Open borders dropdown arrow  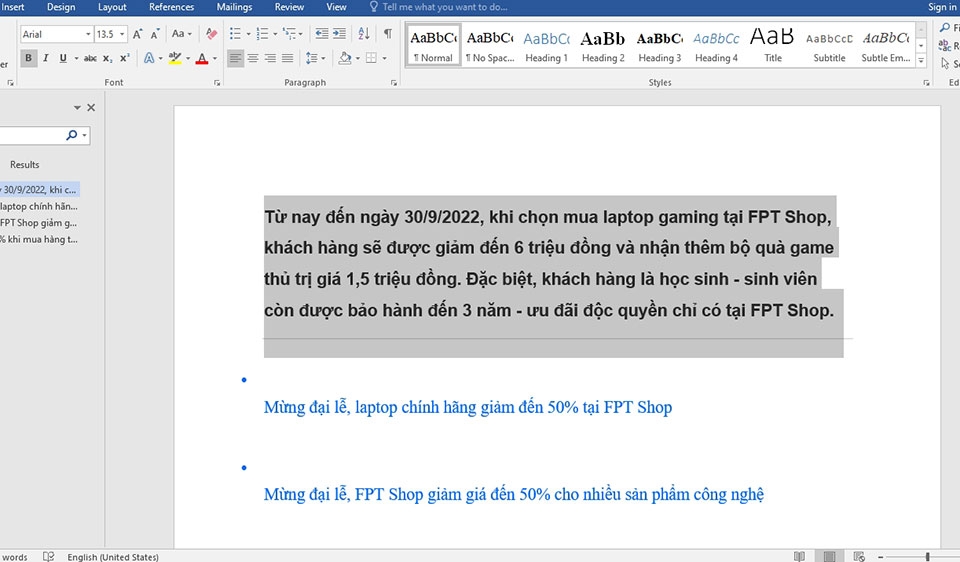(384, 59)
